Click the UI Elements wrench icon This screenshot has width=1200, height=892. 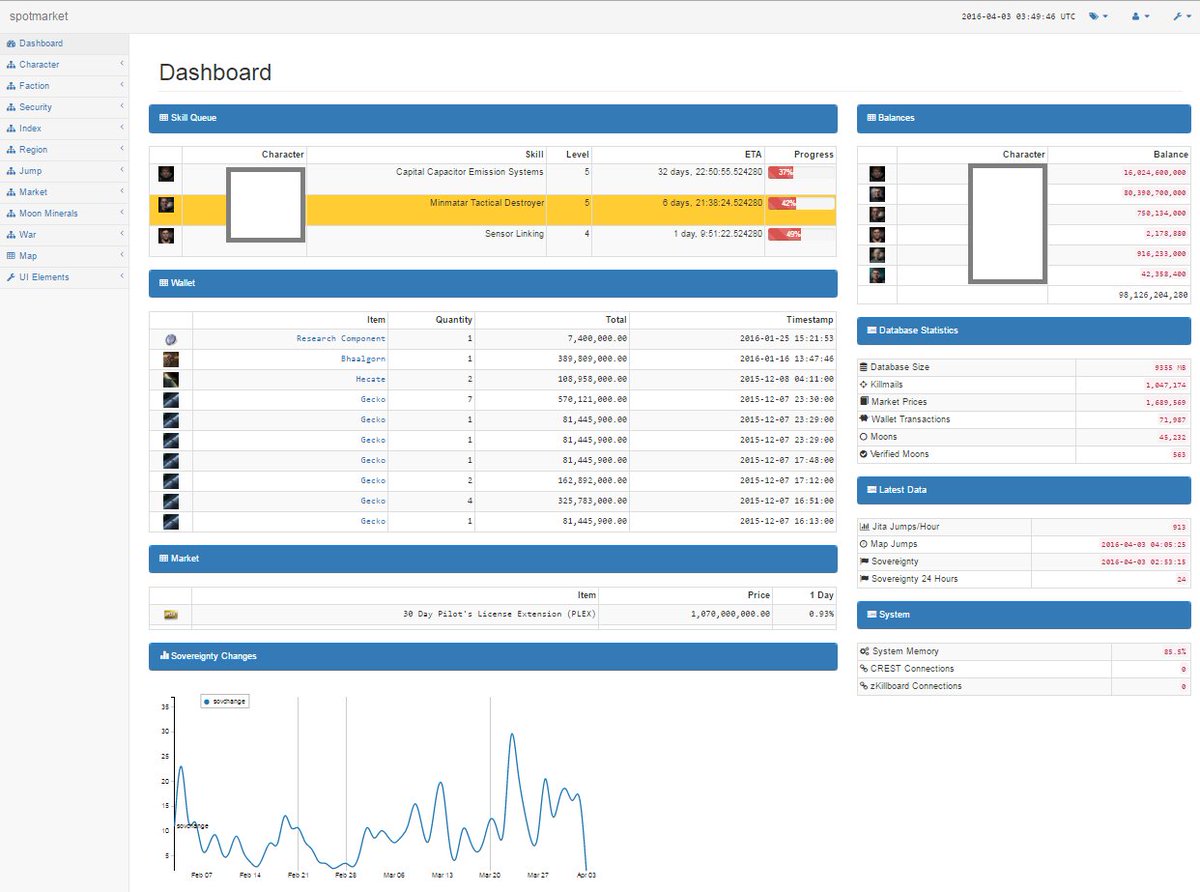pos(11,277)
